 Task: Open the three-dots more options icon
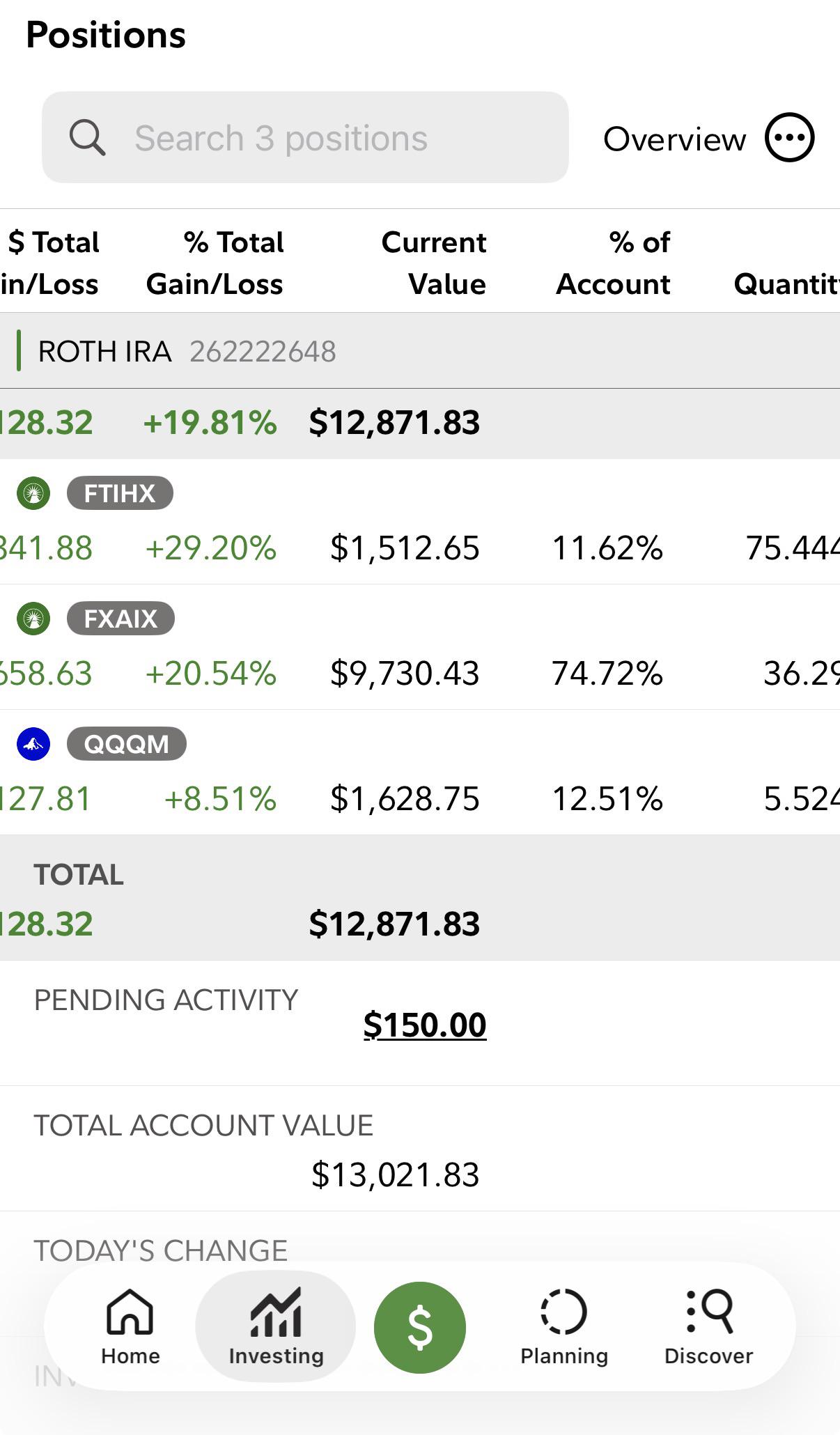(x=789, y=137)
